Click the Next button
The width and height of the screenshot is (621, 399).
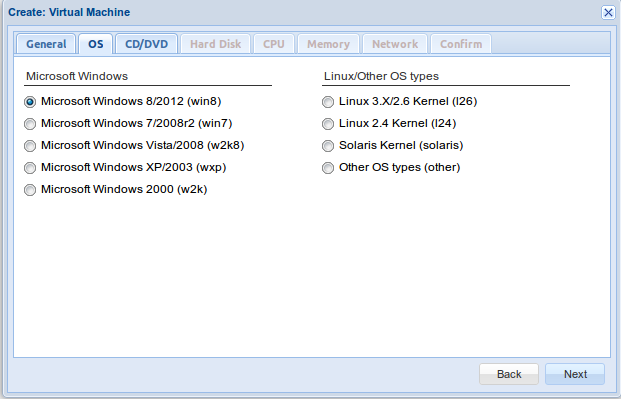pos(575,374)
